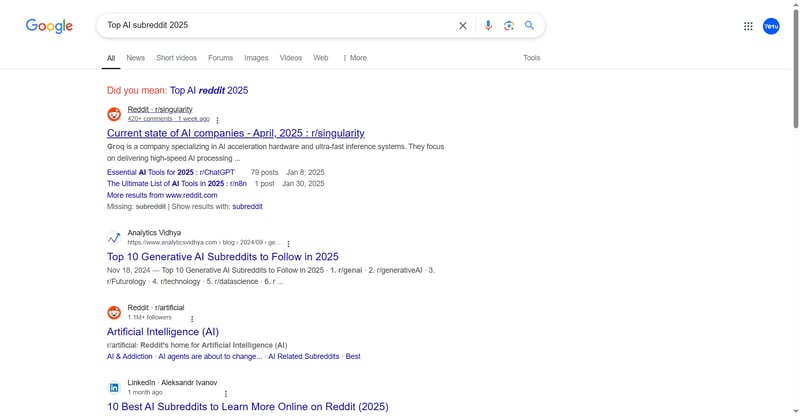Click Reddit · r/artificial source name
Image resolution: width=800 pixels, height=416 pixels.
[156, 308]
